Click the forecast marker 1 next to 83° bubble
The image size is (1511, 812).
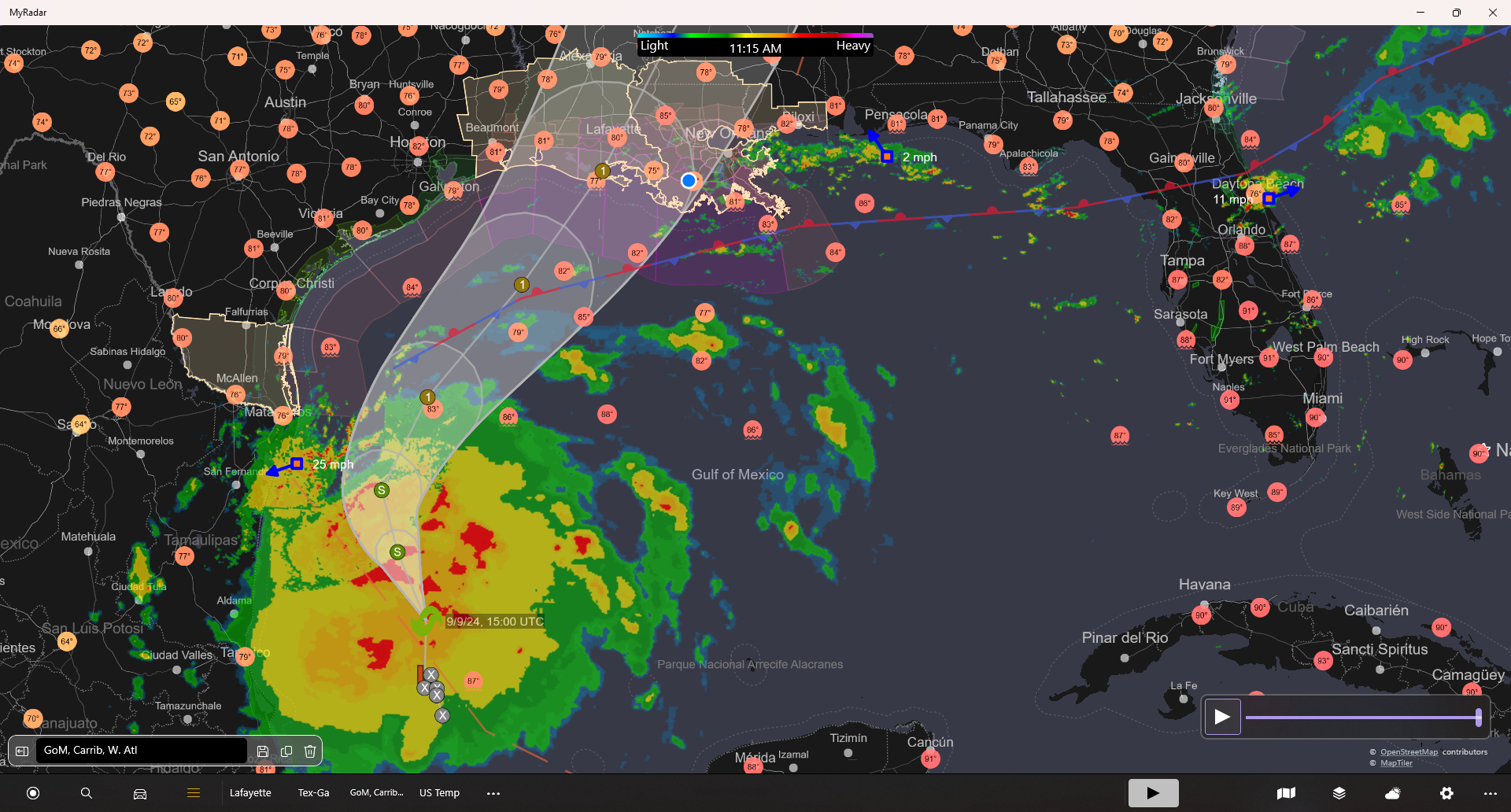click(x=427, y=397)
